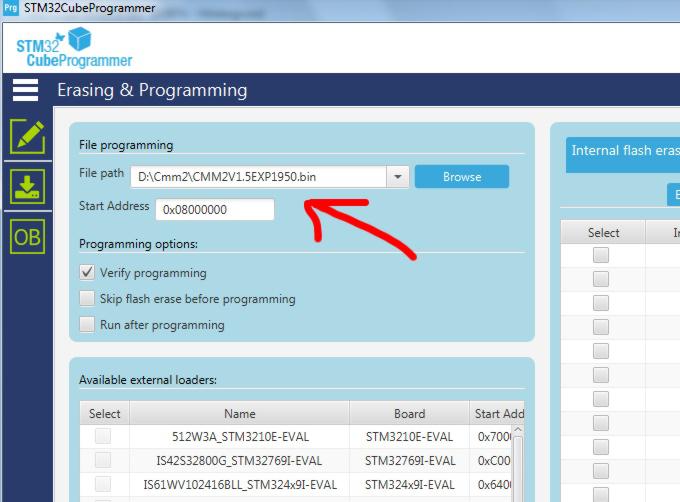The width and height of the screenshot is (680, 502).
Task: Enable Skip flash erase before programming
Action: tap(87, 299)
